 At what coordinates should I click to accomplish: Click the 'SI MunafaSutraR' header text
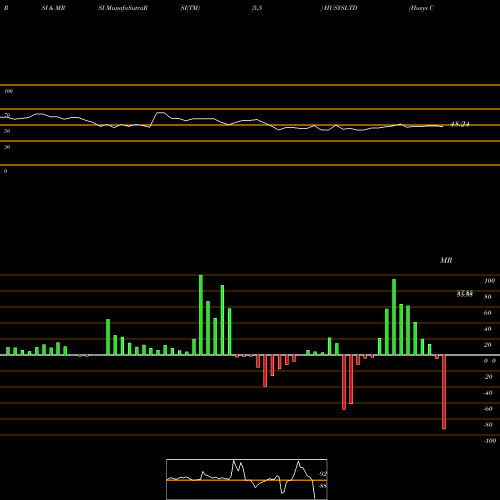(123, 8)
